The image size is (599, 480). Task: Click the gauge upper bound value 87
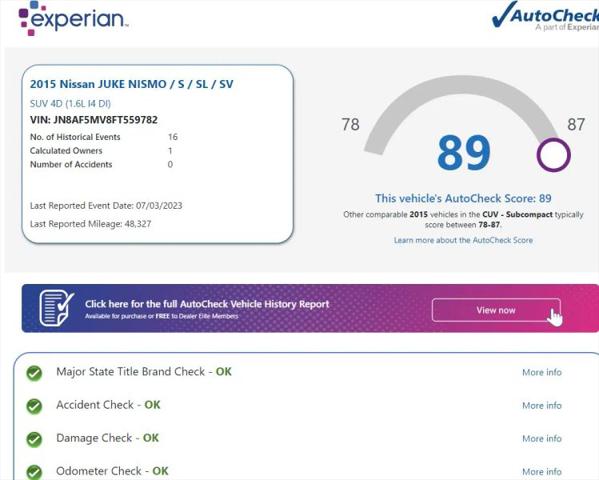coord(576,125)
